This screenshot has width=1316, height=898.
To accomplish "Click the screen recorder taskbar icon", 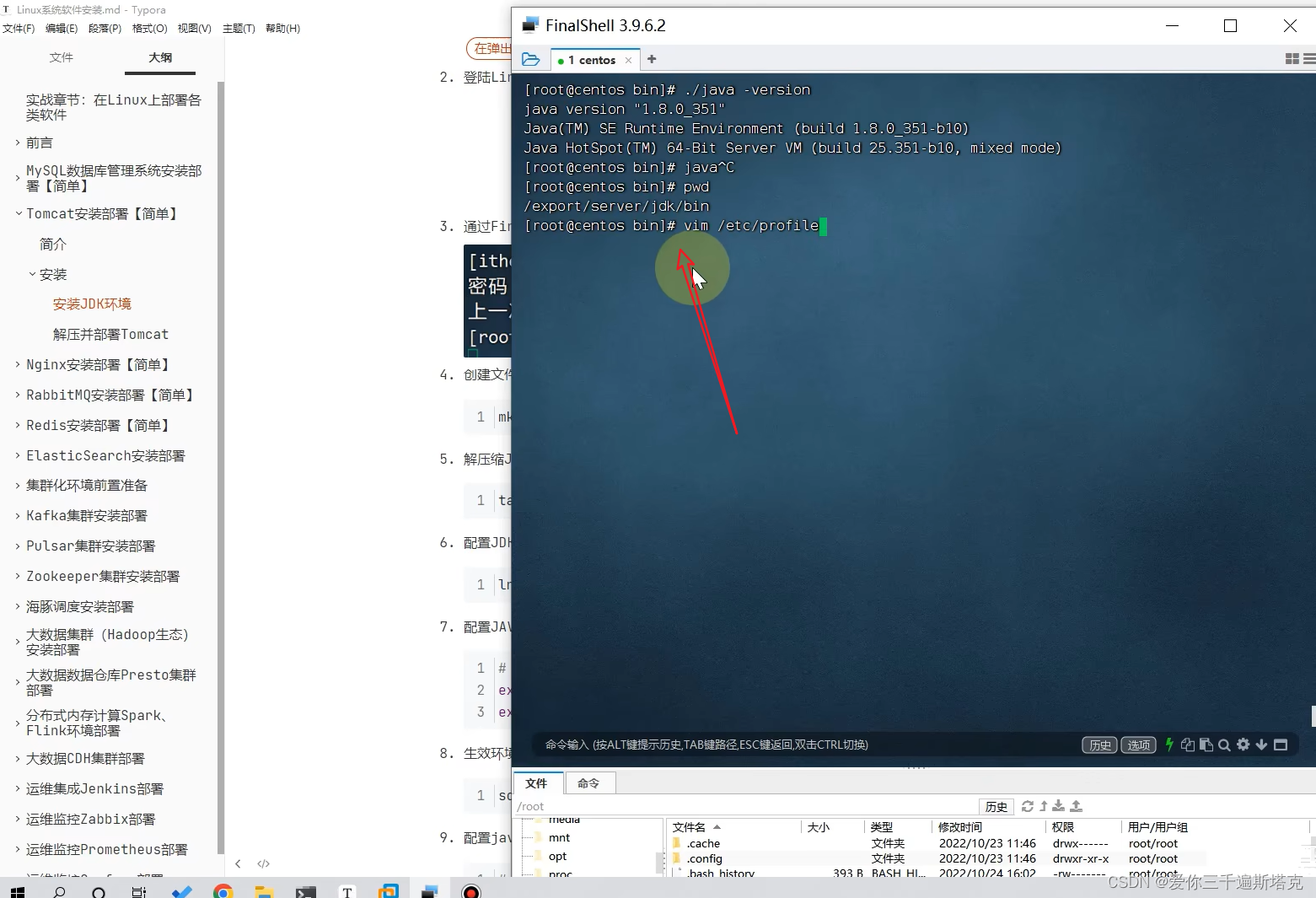I will click(x=471, y=891).
